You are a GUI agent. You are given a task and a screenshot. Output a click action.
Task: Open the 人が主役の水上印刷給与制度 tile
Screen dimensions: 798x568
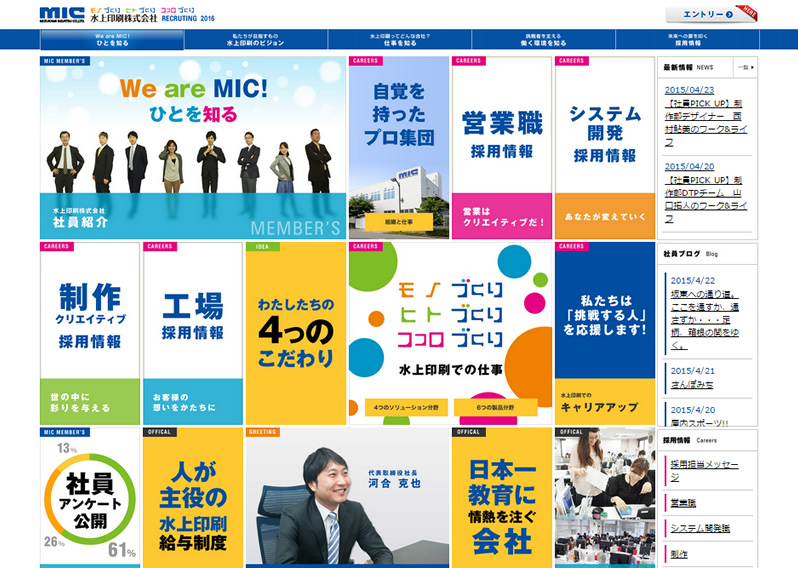click(193, 498)
